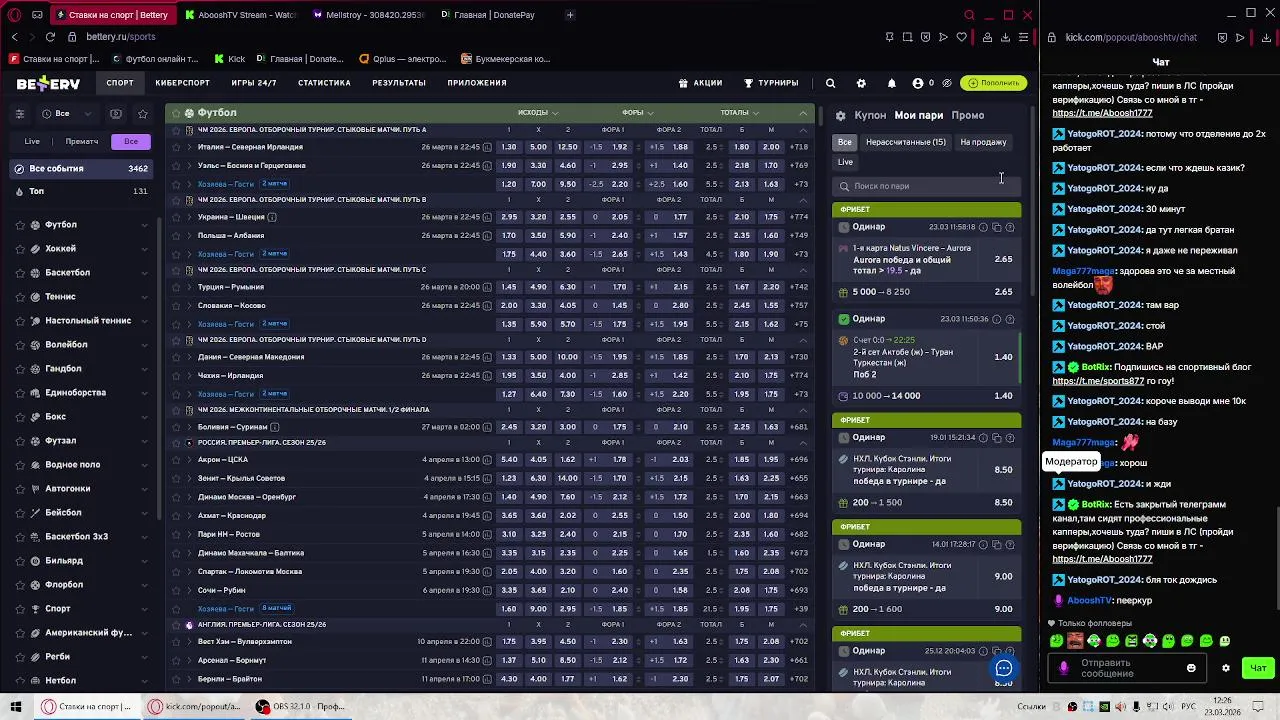This screenshot has width=1280, height=720.
Task: Focus the Отправить сообщение chat input
Action: point(1128,668)
